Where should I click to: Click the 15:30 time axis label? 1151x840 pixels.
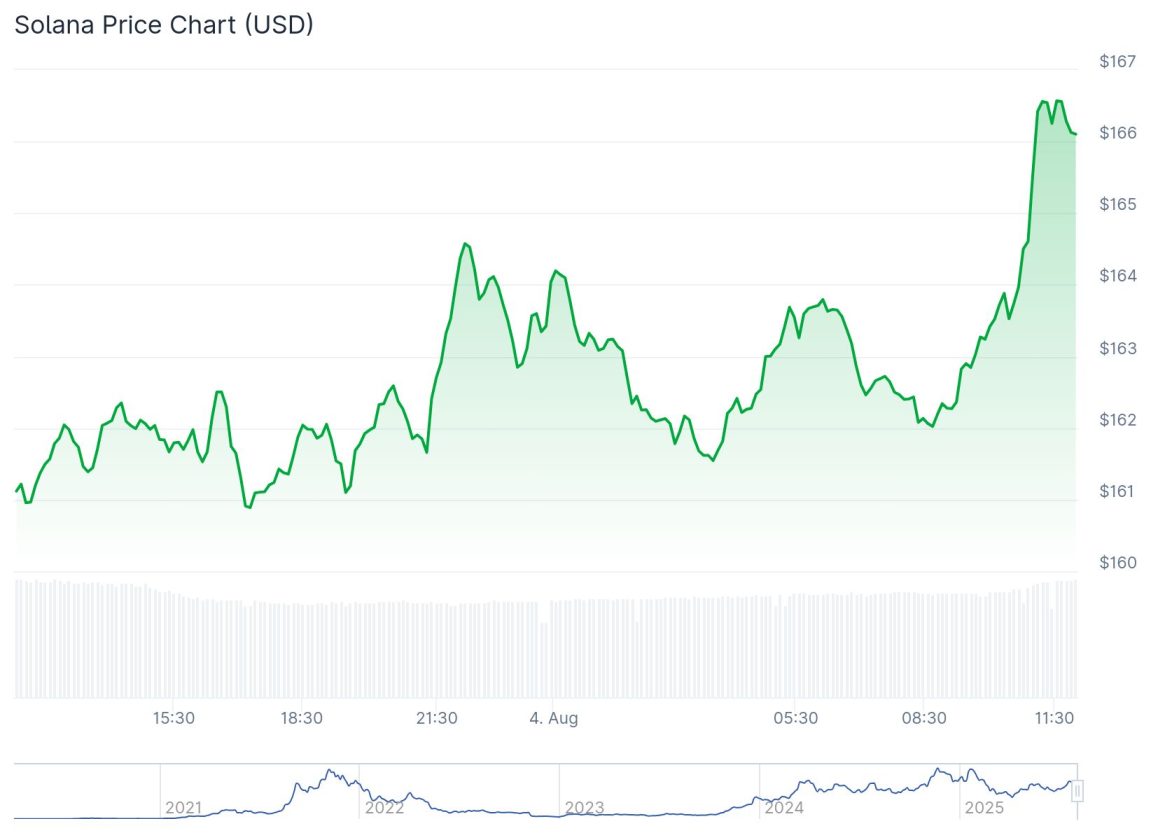click(x=173, y=717)
